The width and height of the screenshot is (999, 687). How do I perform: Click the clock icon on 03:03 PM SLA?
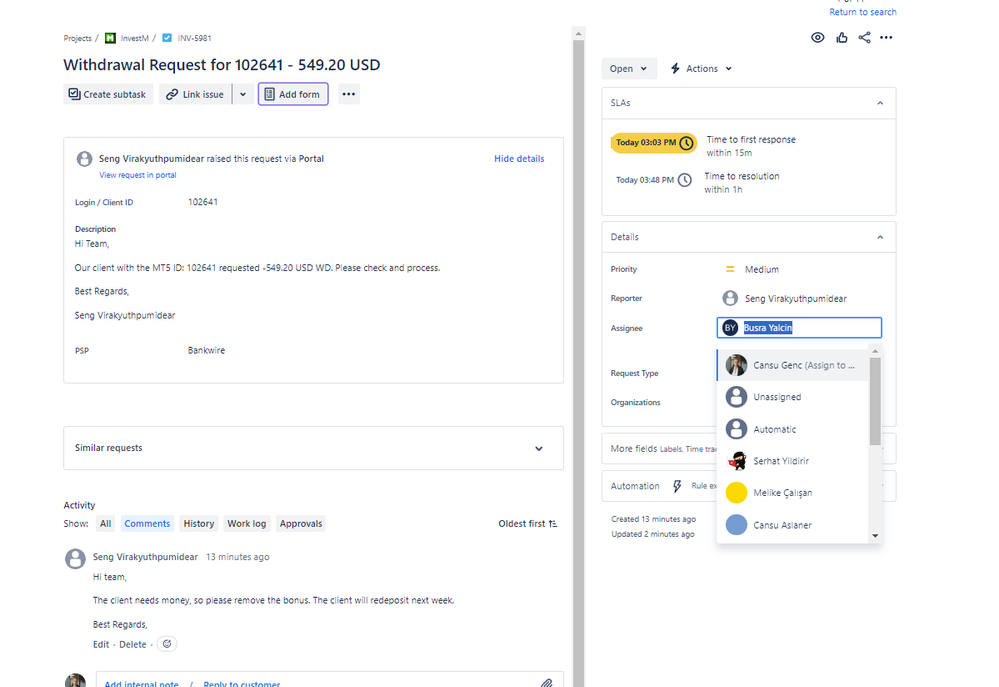click(x=686, y=143)
